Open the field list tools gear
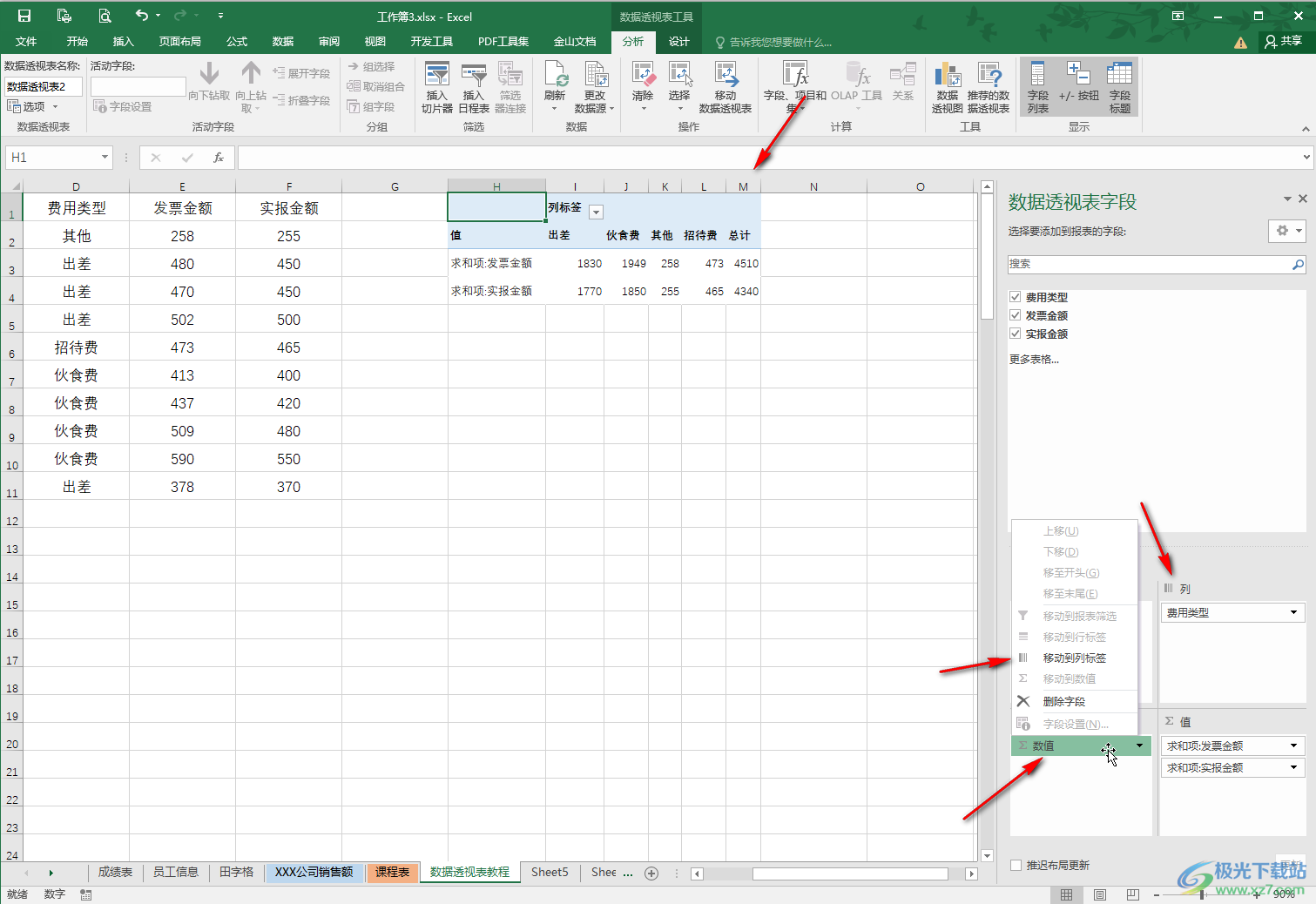This screenshot has width=1316, height=904. [x=1286, y=231]
